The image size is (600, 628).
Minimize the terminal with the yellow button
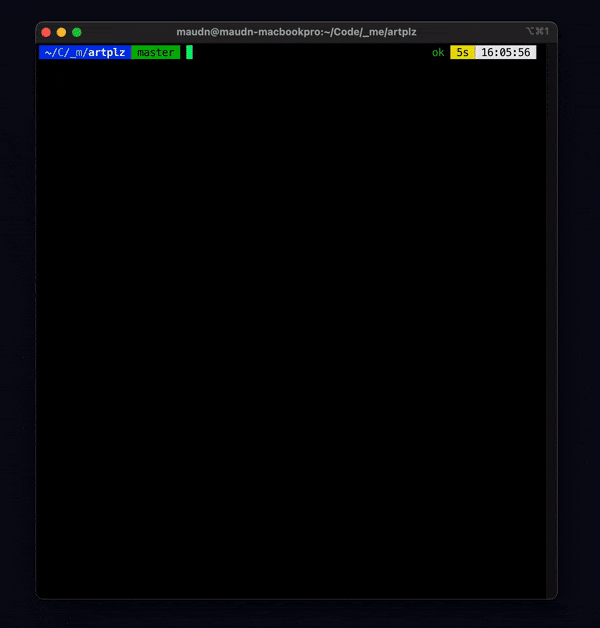61,32
